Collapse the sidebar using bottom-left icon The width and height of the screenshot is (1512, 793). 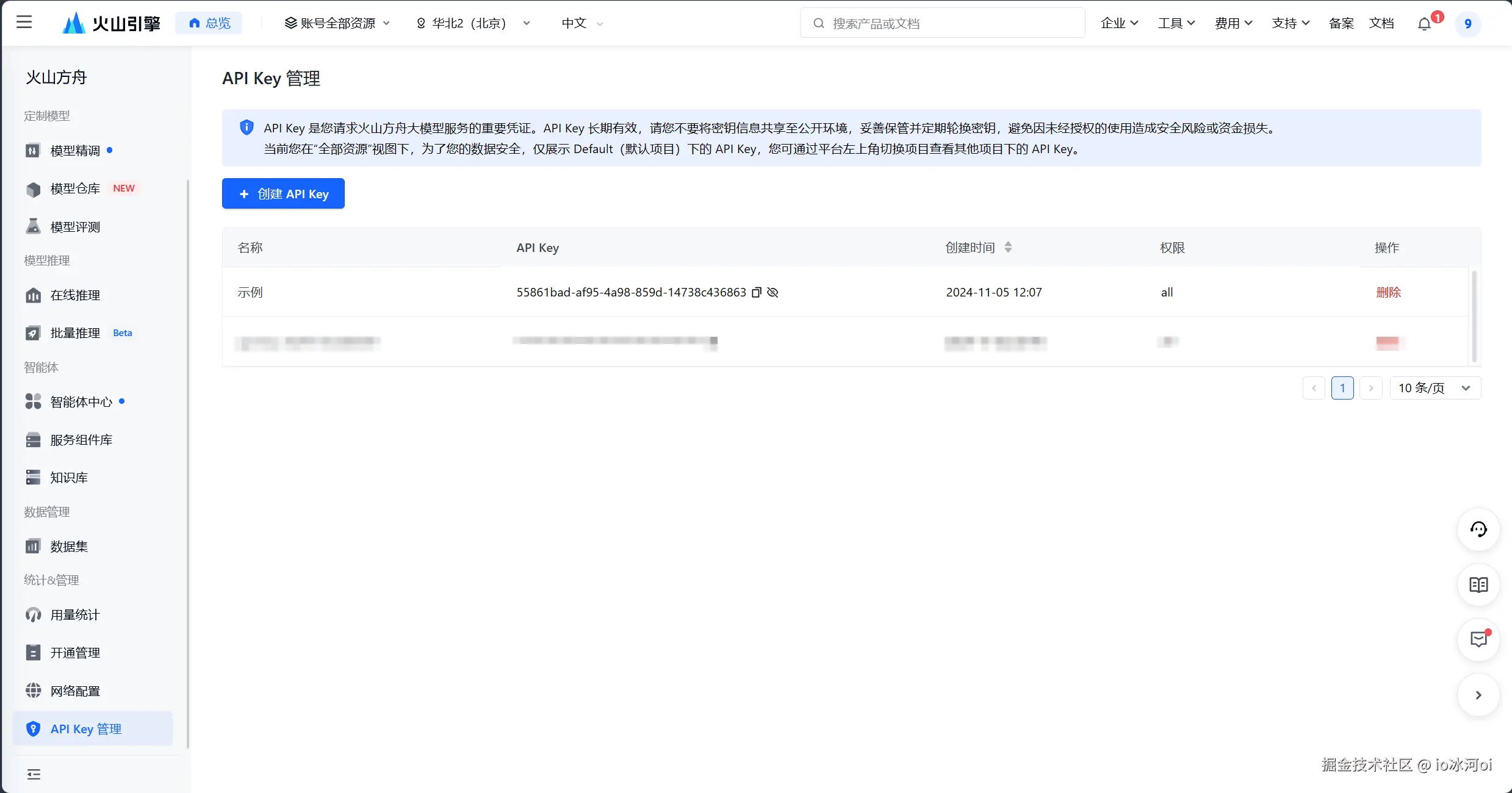34,774
